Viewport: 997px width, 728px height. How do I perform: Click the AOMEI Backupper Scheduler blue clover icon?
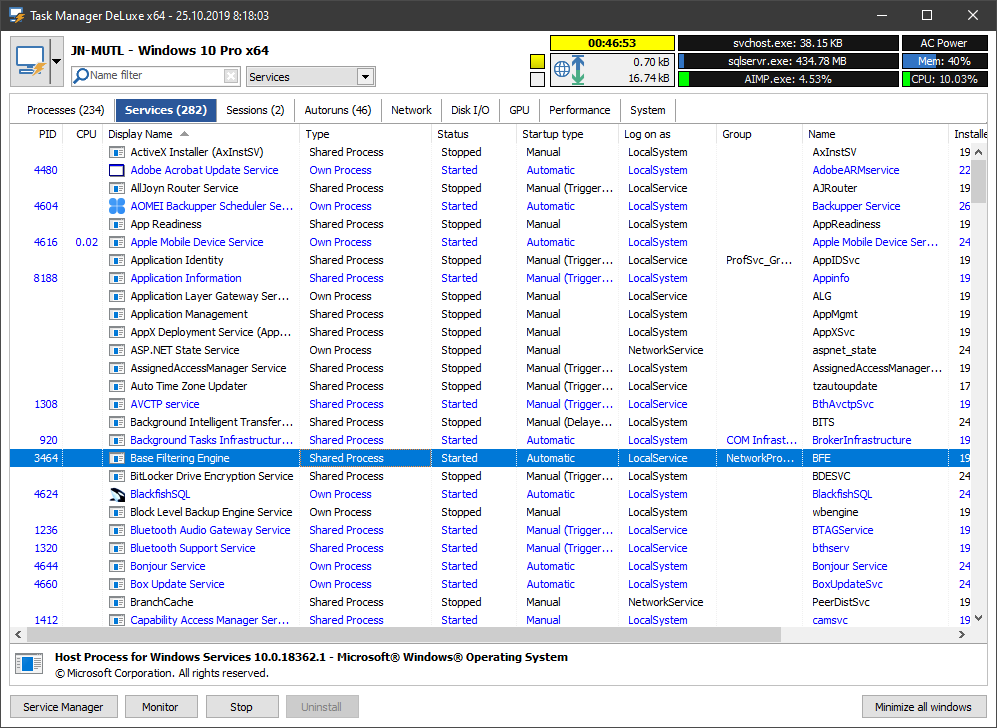point(116,206)
